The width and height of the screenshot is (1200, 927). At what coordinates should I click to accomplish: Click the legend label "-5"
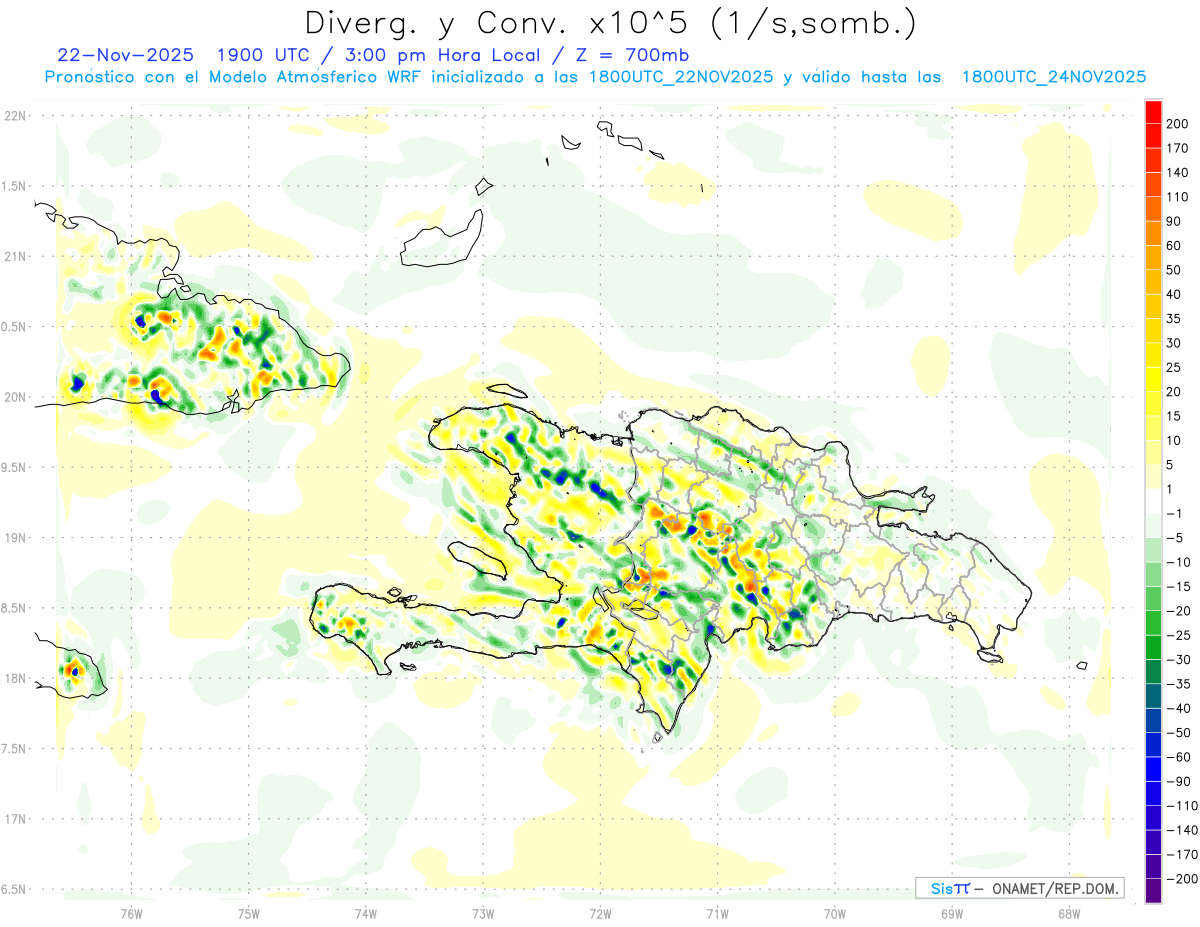coord(1174,538)
